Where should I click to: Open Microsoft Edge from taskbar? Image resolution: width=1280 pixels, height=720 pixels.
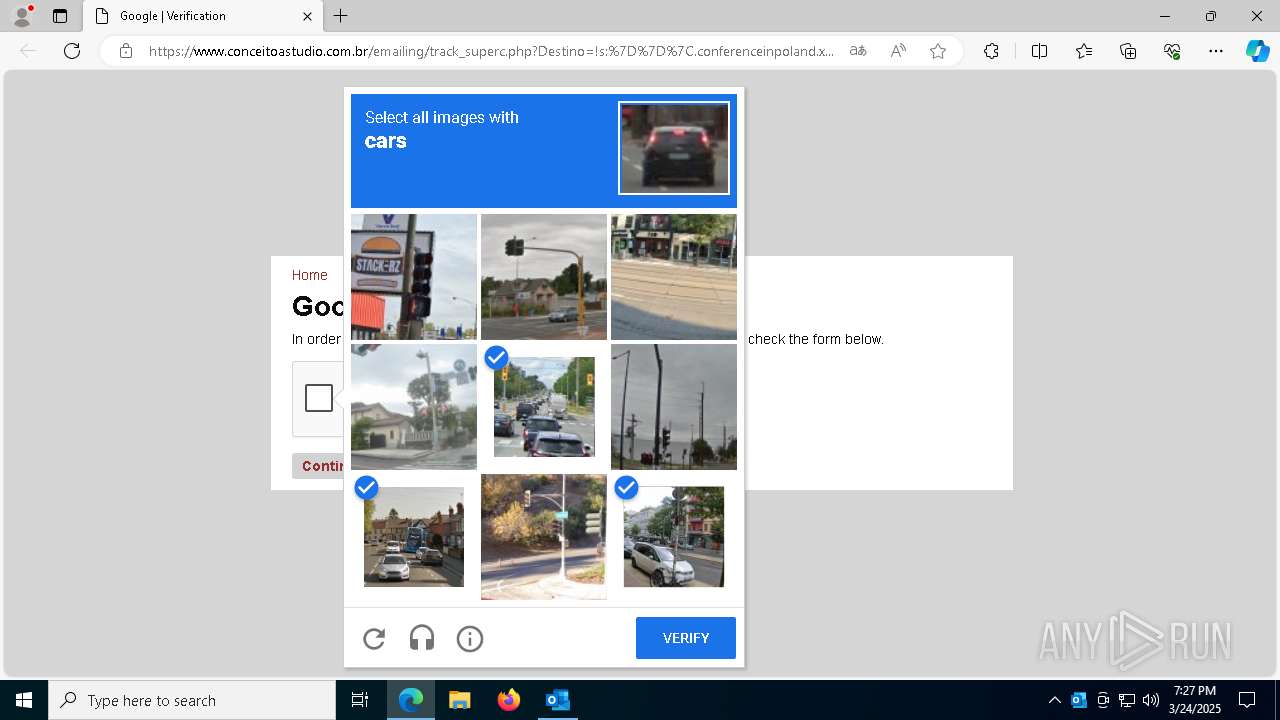[411, 700]
